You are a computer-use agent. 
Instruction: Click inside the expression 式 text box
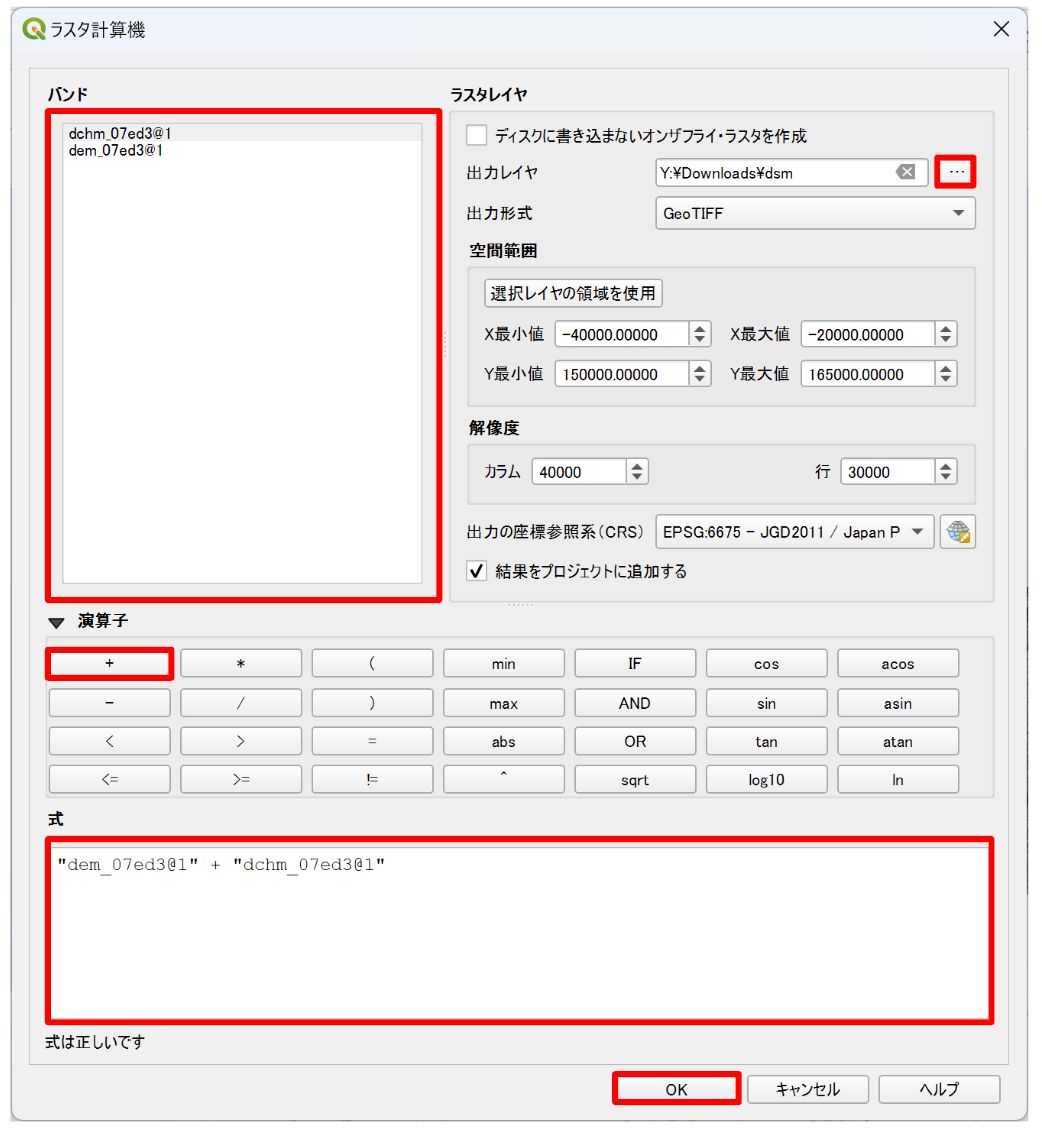click(520, 931)
